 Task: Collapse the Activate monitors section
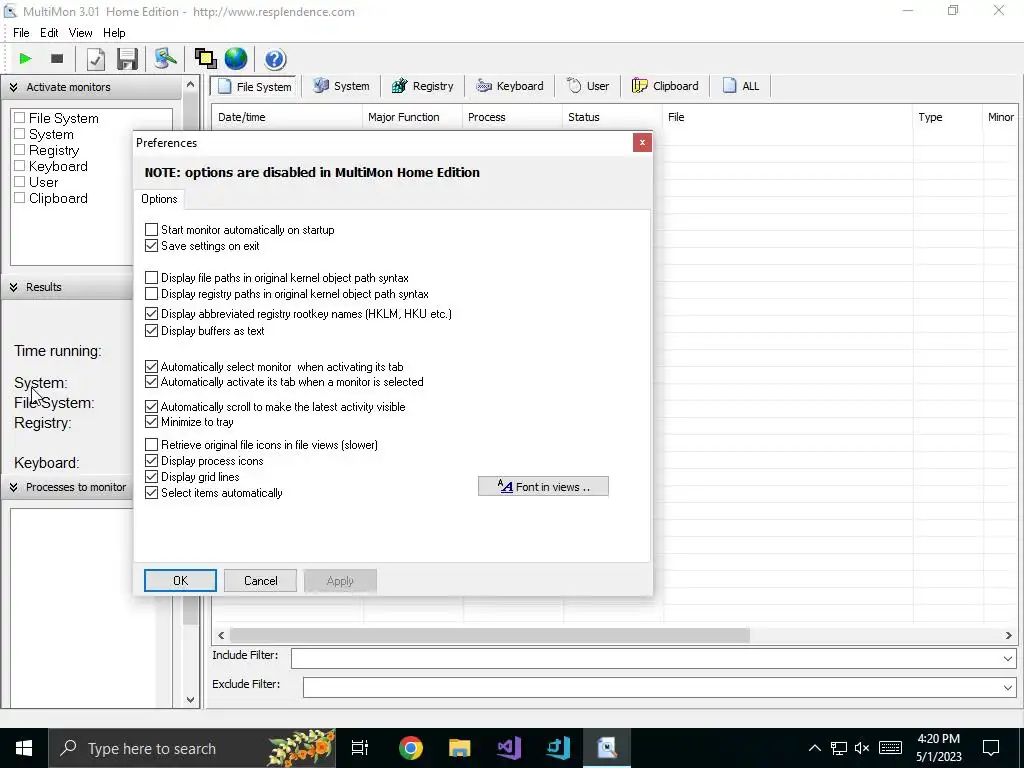[x=13, y=87]
